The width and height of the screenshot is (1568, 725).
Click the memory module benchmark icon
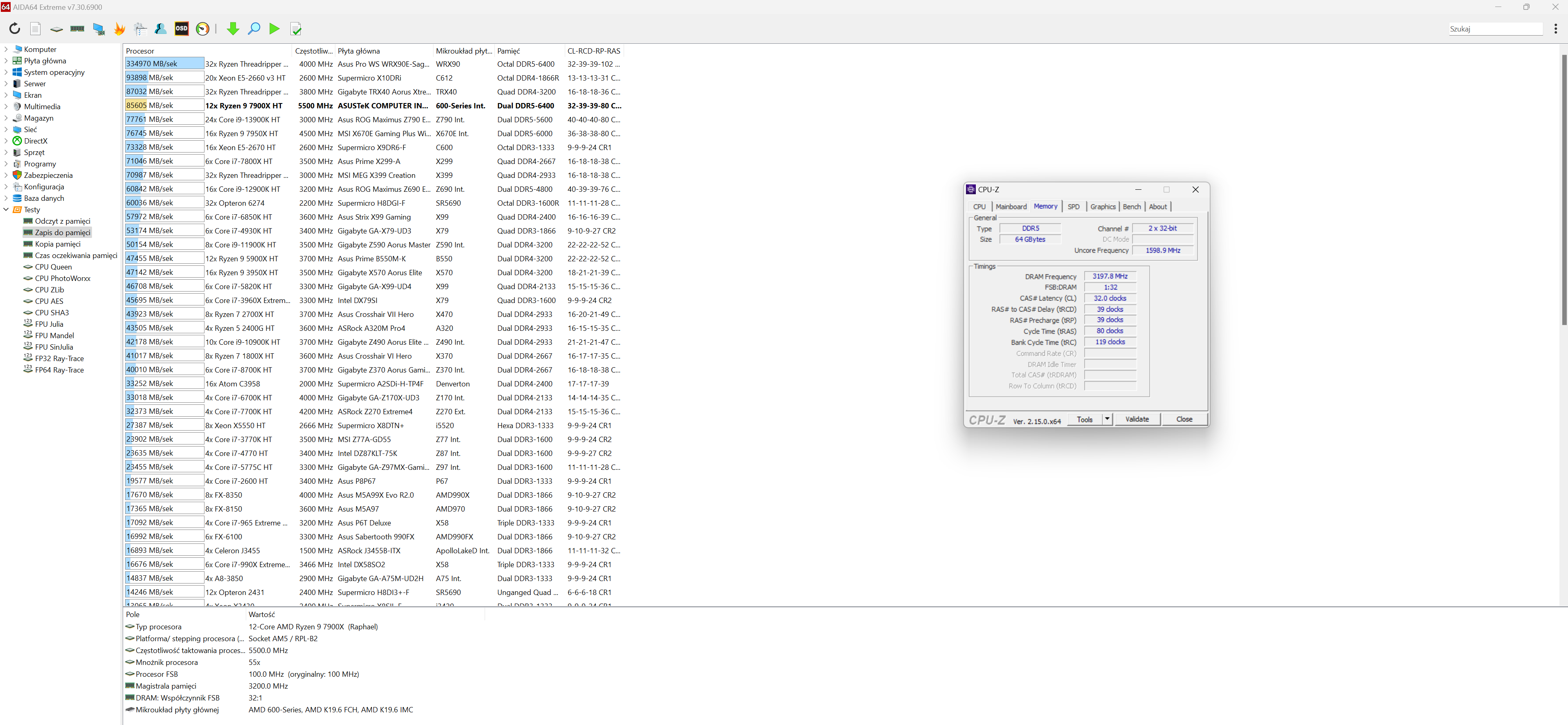[77, 29]
